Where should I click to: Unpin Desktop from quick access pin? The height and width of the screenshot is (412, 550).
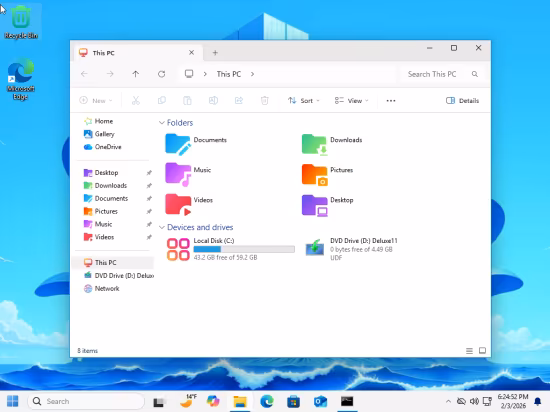pos(149,173)
